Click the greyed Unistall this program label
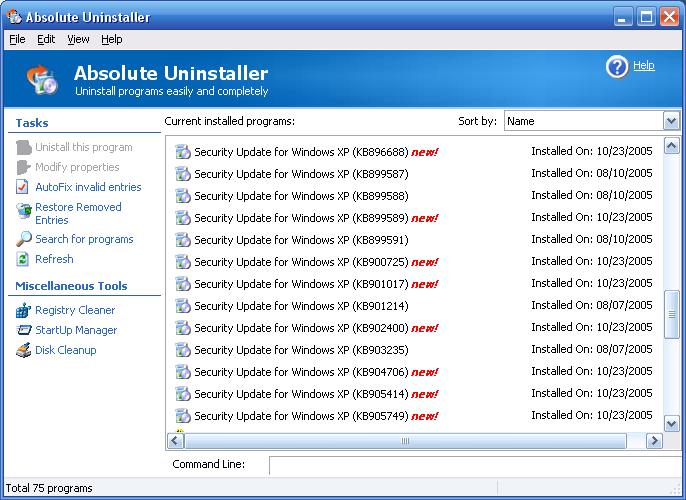Viewport: 686px width, 500px height. (84, 147)
